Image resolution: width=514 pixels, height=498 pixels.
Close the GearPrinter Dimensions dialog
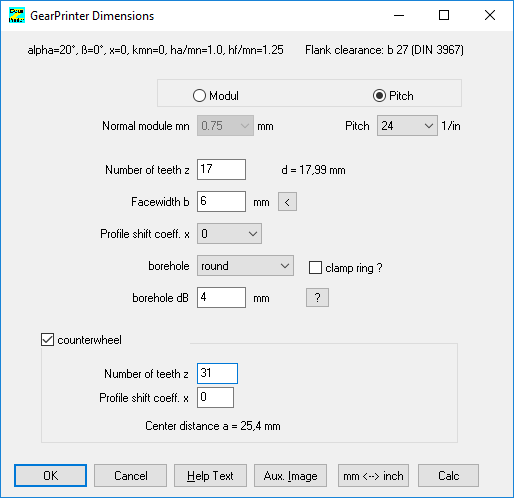(490, 15)
